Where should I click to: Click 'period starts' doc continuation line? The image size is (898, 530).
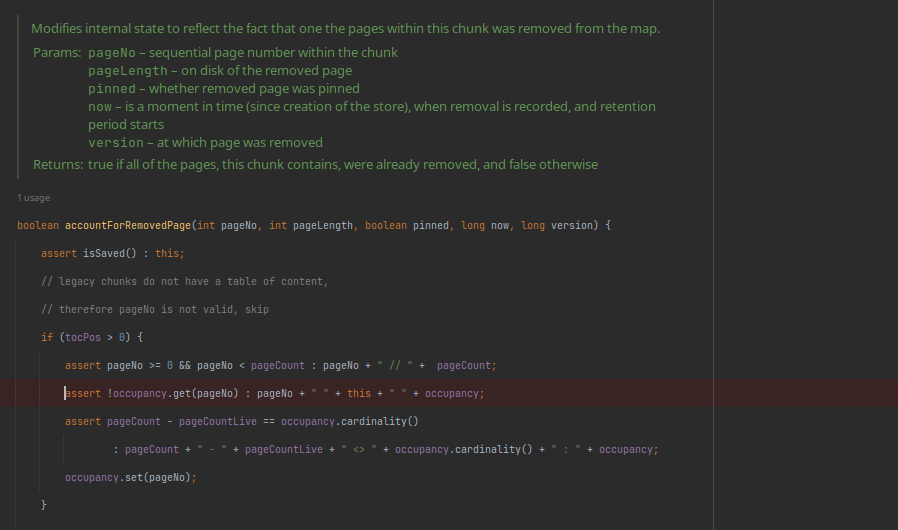(x=126, y=125)
